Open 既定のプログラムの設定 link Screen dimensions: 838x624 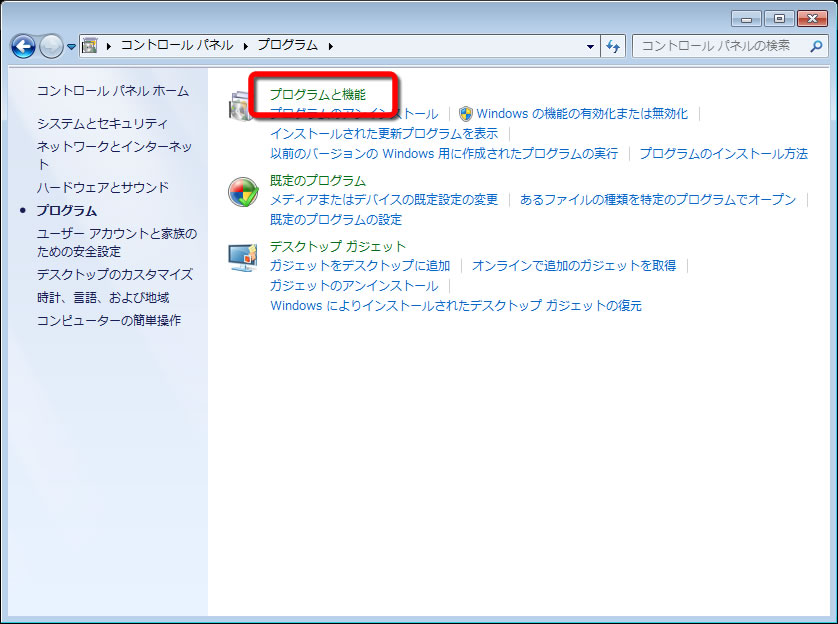pos(336,220)
